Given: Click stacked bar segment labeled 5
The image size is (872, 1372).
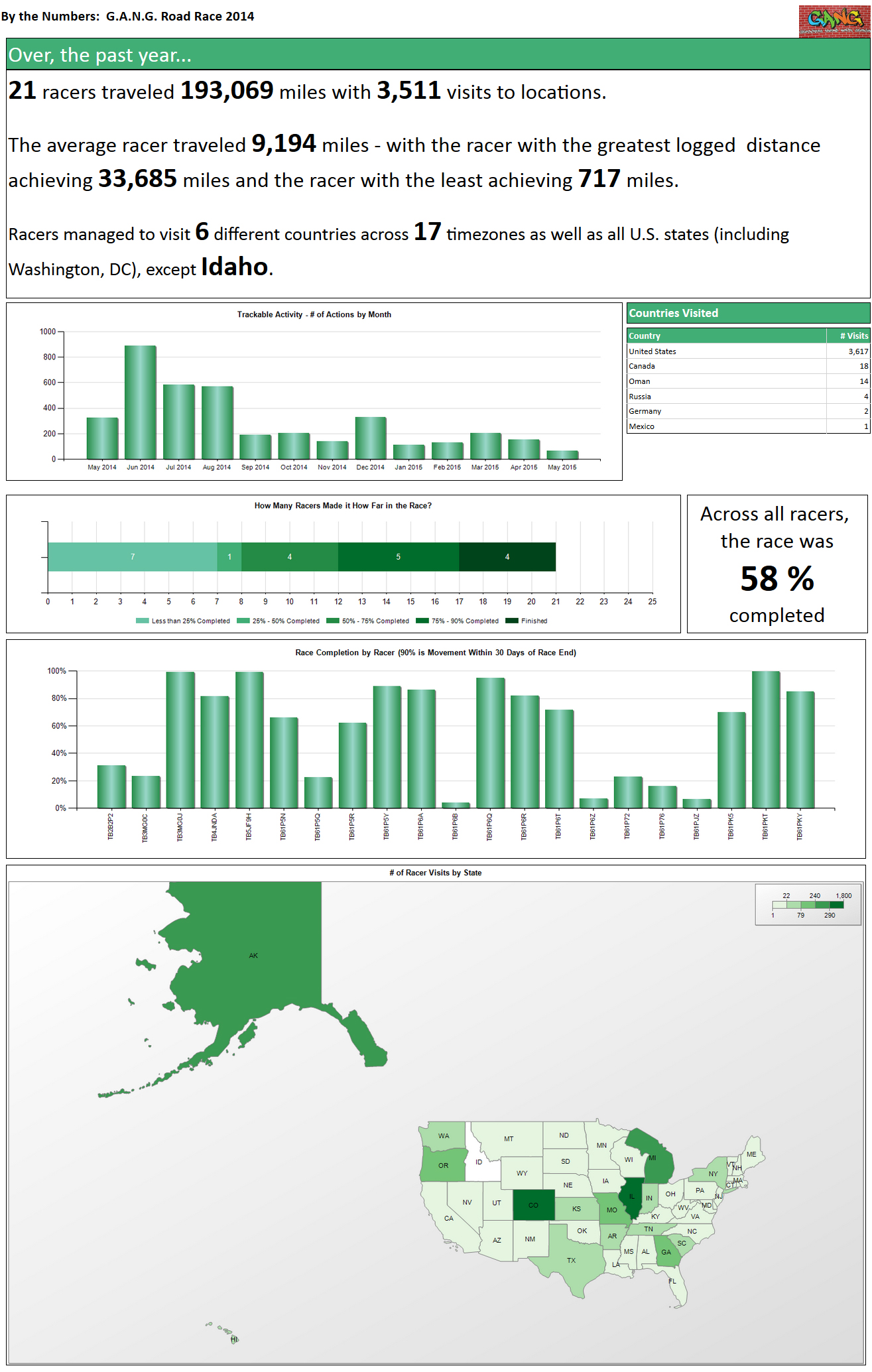Looking at the screenshot, I should point(398,557).
